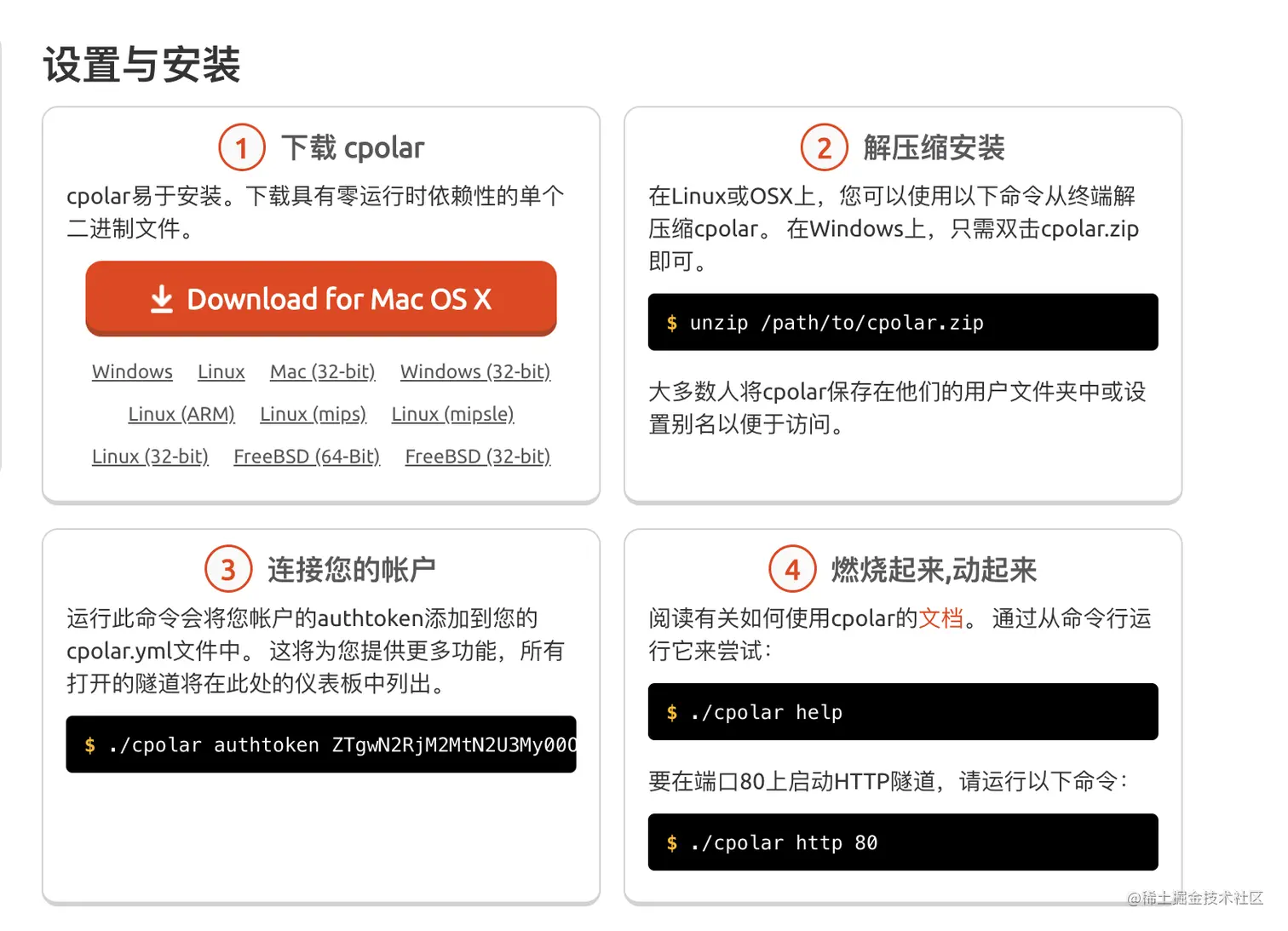Choose the Windows (32-bit) download link
The width and height of the screenshot is (1288, 931).
[475, 372]
